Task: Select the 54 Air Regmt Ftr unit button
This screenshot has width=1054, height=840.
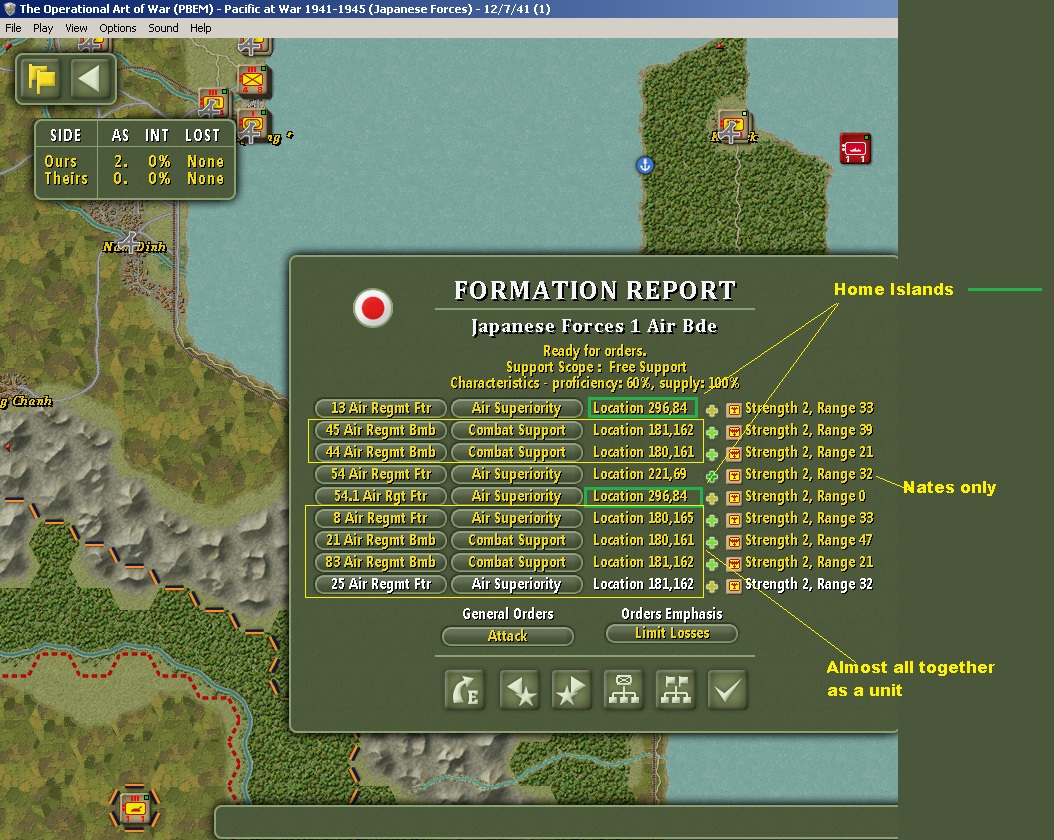Action: pyautogui.click(x=380, y=474)
